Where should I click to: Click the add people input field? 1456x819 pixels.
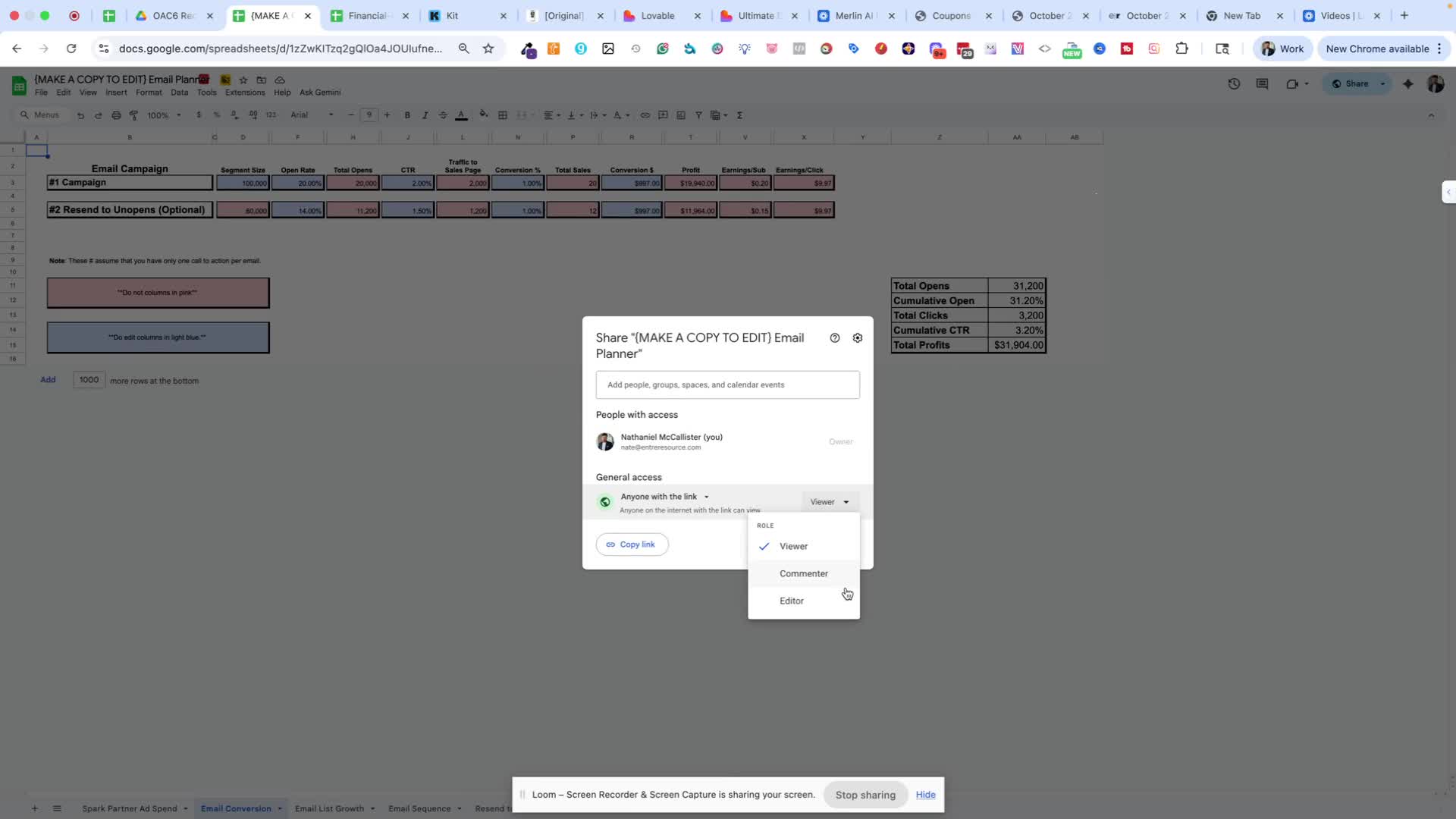pos(727,385)
